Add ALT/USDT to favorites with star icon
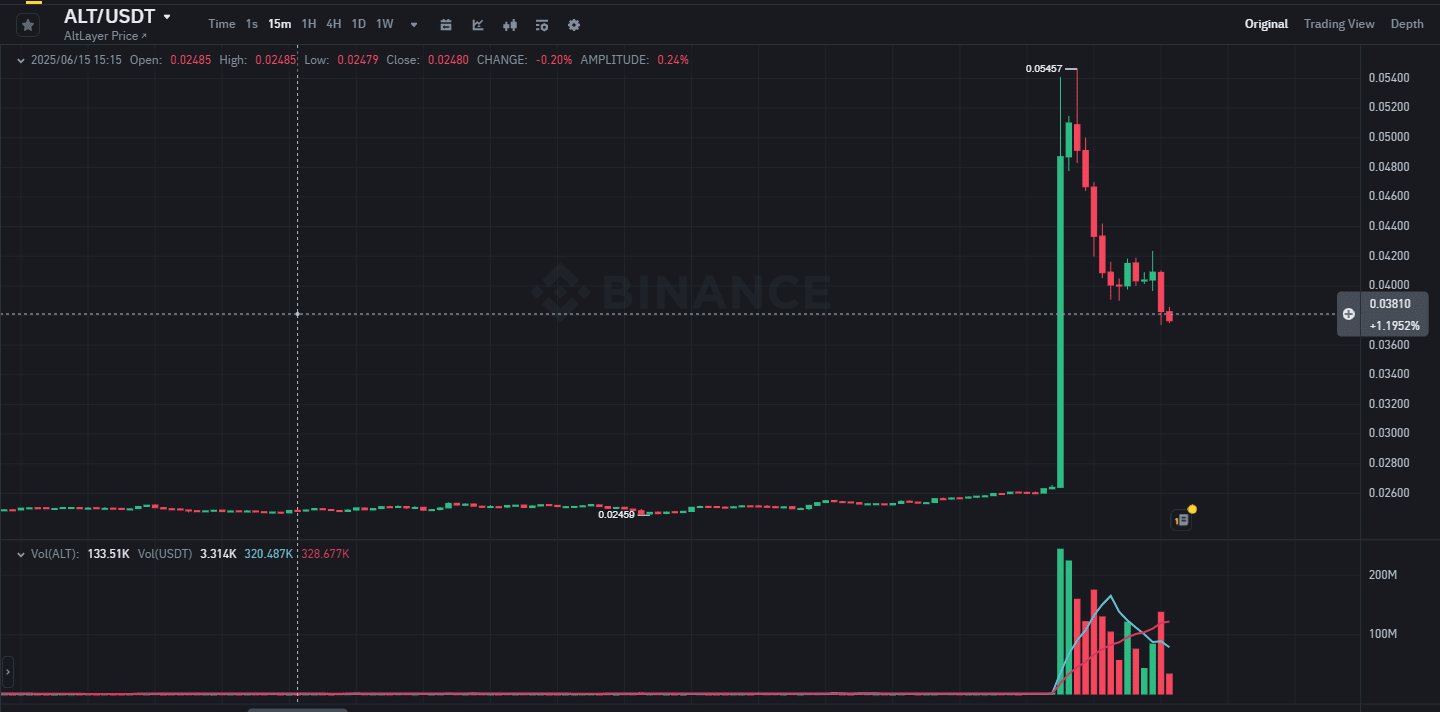Image resolution: width=1440 pixels, height=712 pixels. pyautogui.click(x=28, y=25)
